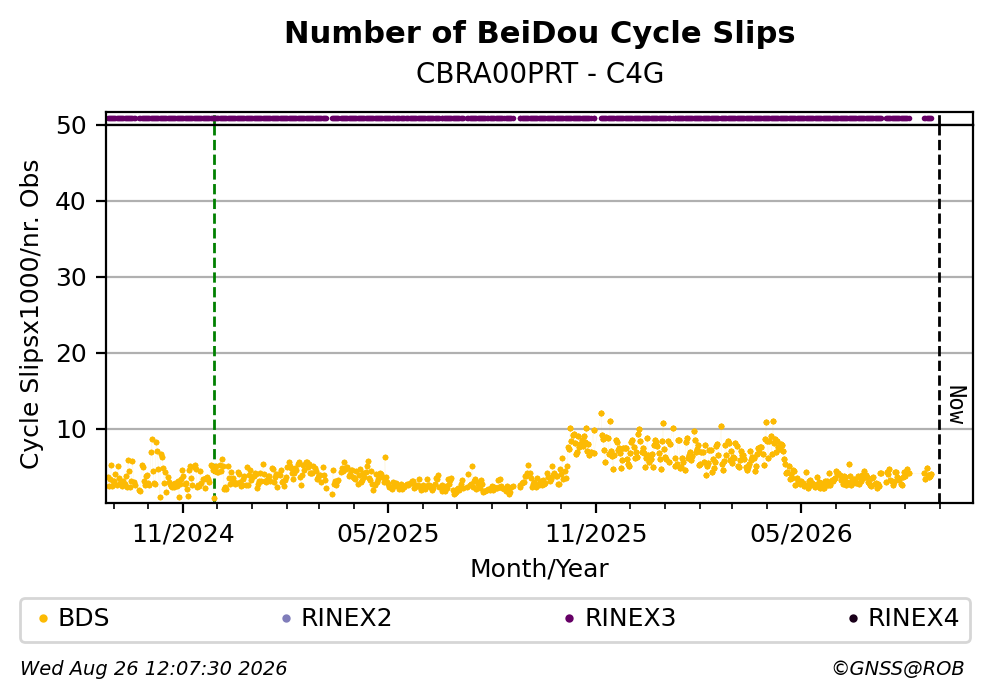Click the Month/Year axis label
The width and height of the screenshot is (993, 699).
pyautogui.click(x=540, y=569)
